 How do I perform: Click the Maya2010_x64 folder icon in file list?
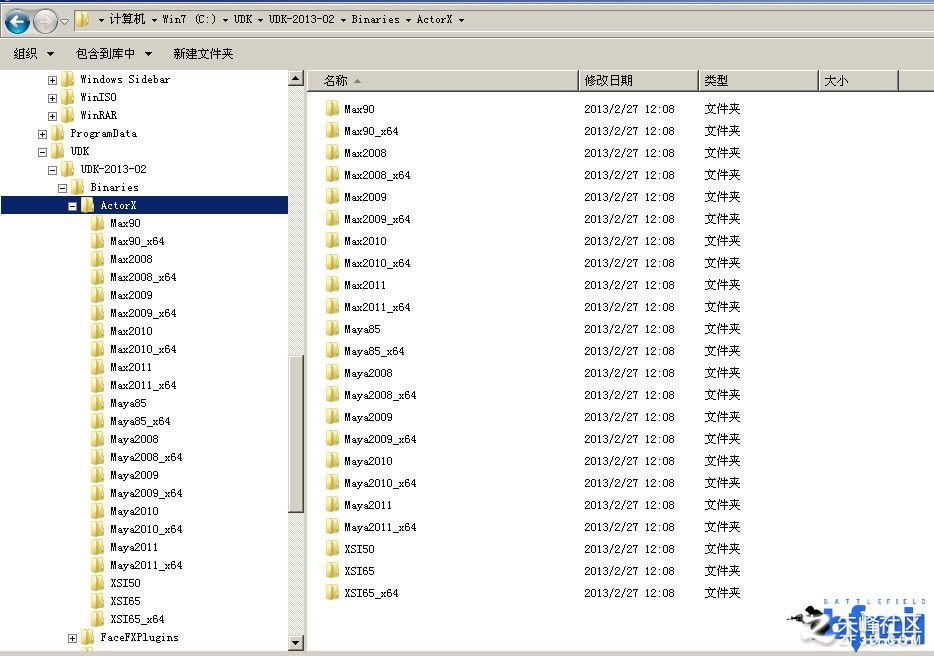332,483
